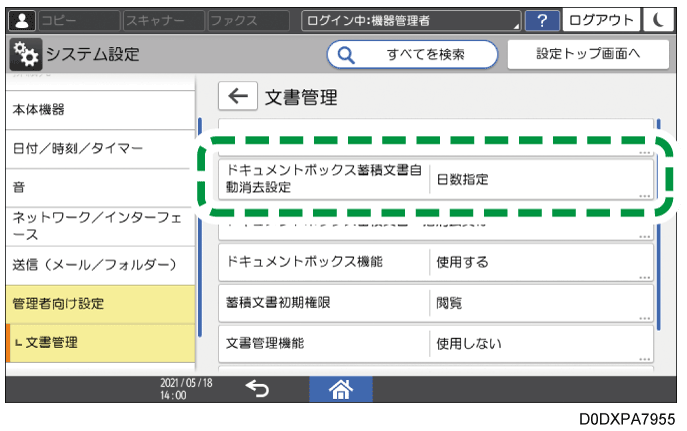Tap the energy saver moon icon
The height and width of the screenshot is (431, 687).
pyautogui.click(x=658, y=20)
